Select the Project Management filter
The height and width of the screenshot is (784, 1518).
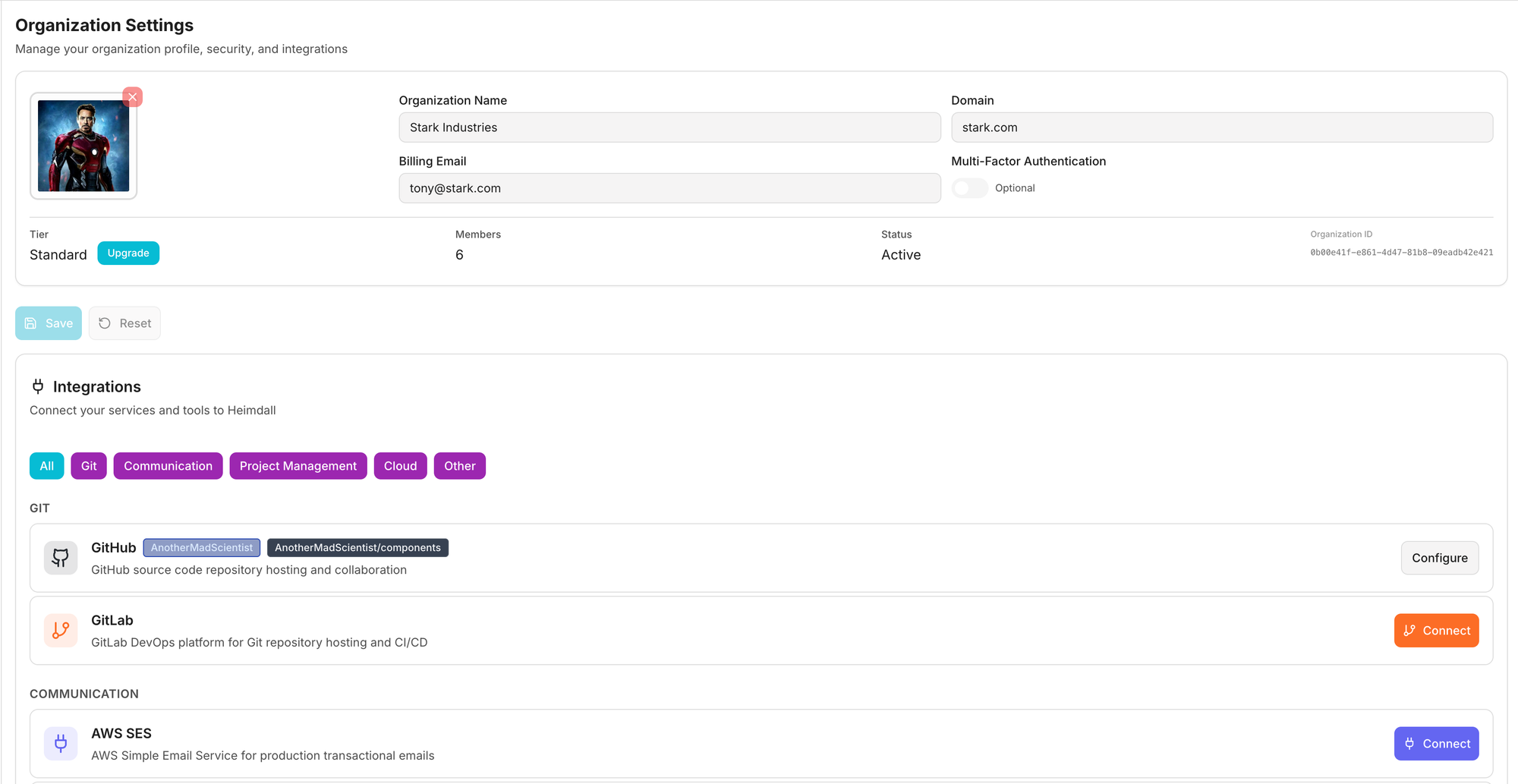298,466
